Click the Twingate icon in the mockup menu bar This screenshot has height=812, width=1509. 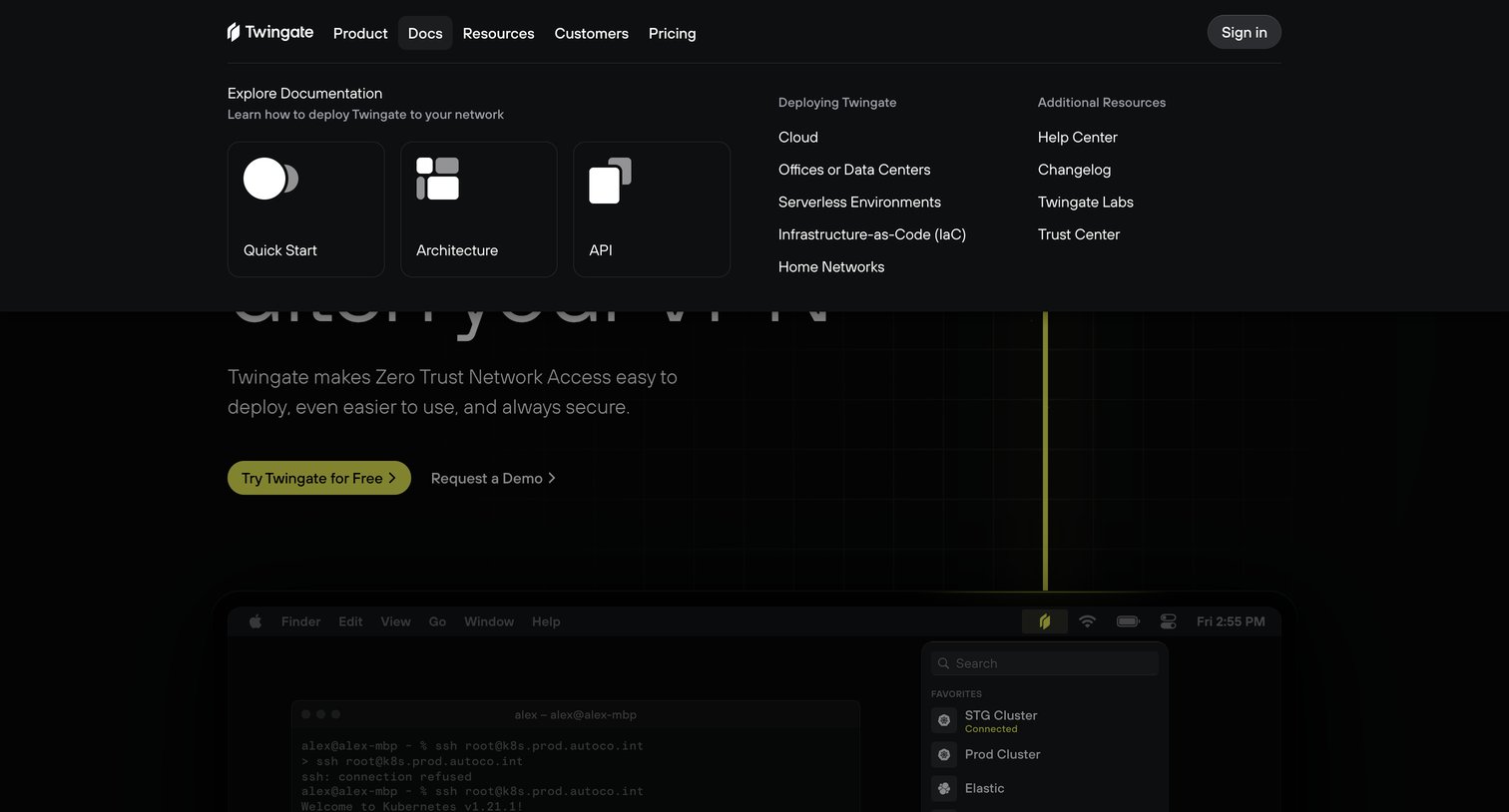point(1045,621)
